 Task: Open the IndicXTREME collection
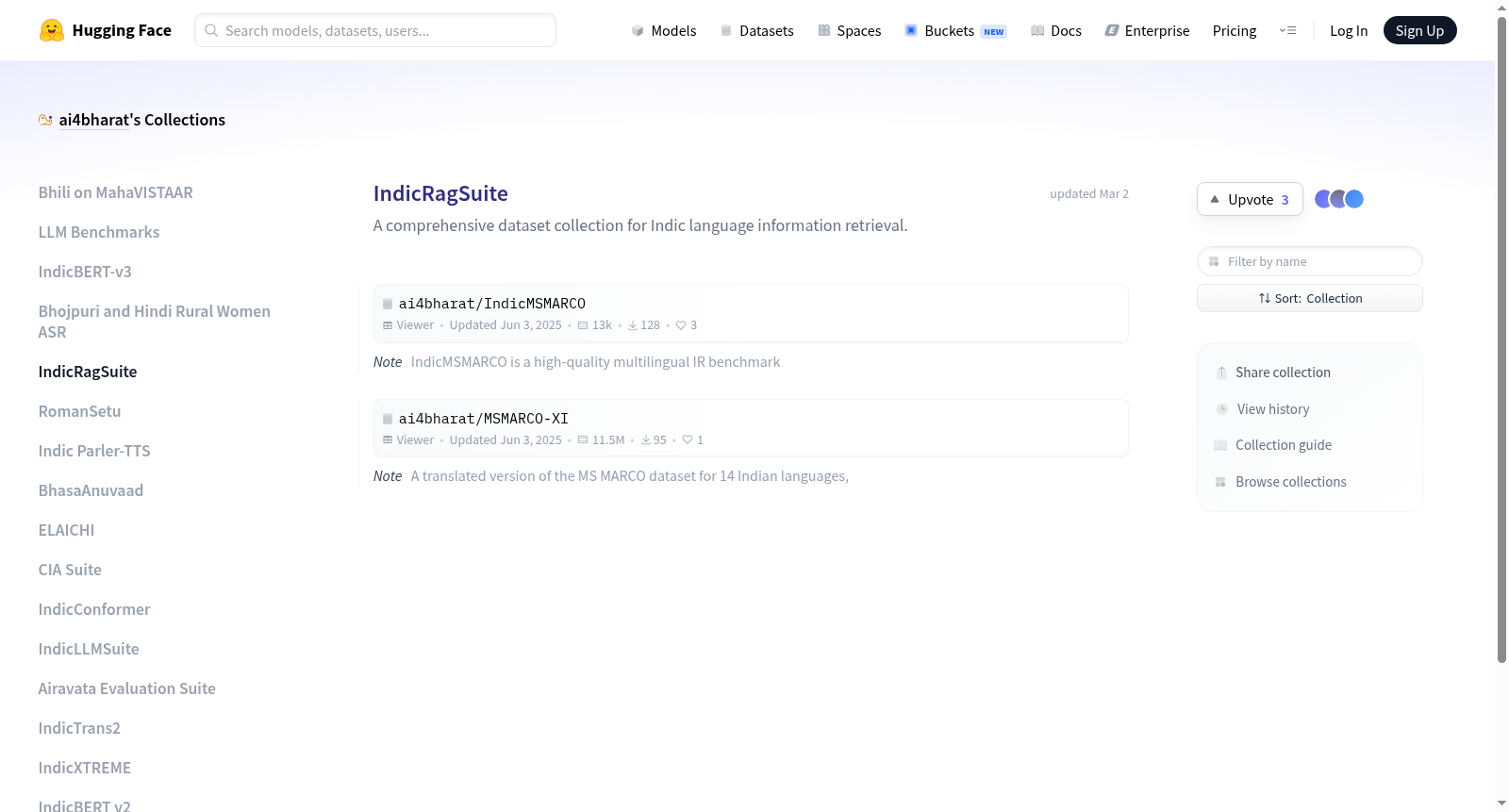coord(85,768)
